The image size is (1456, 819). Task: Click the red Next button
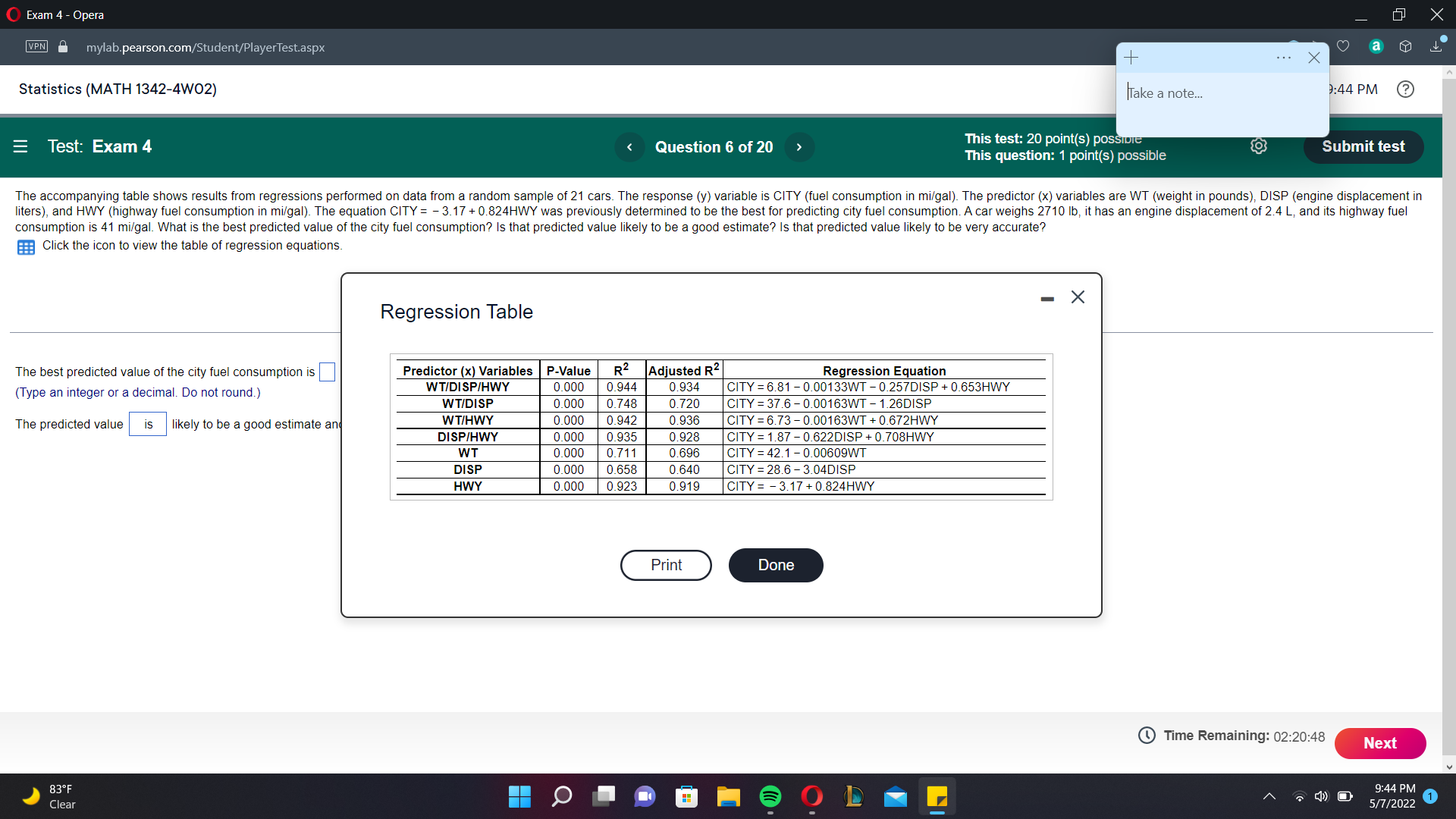point(1379,743)
